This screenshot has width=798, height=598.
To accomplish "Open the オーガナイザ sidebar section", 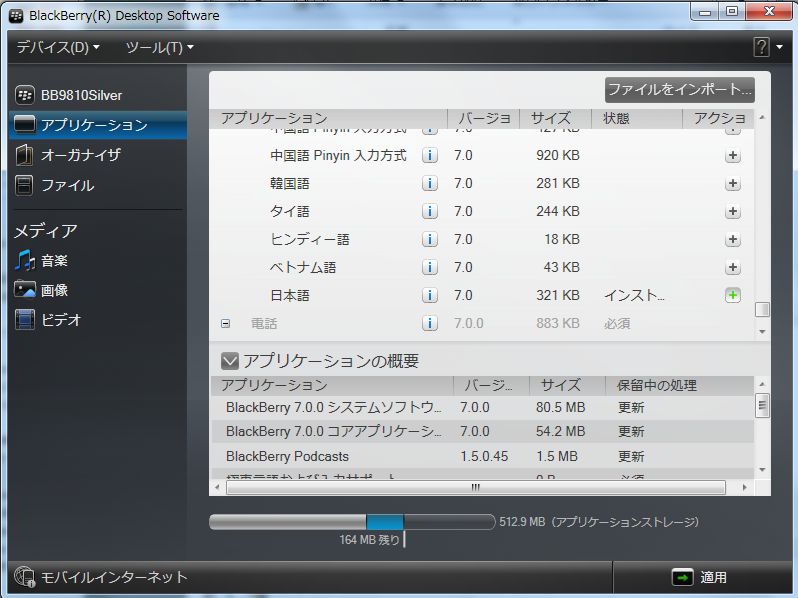I will tap(68, 155).
